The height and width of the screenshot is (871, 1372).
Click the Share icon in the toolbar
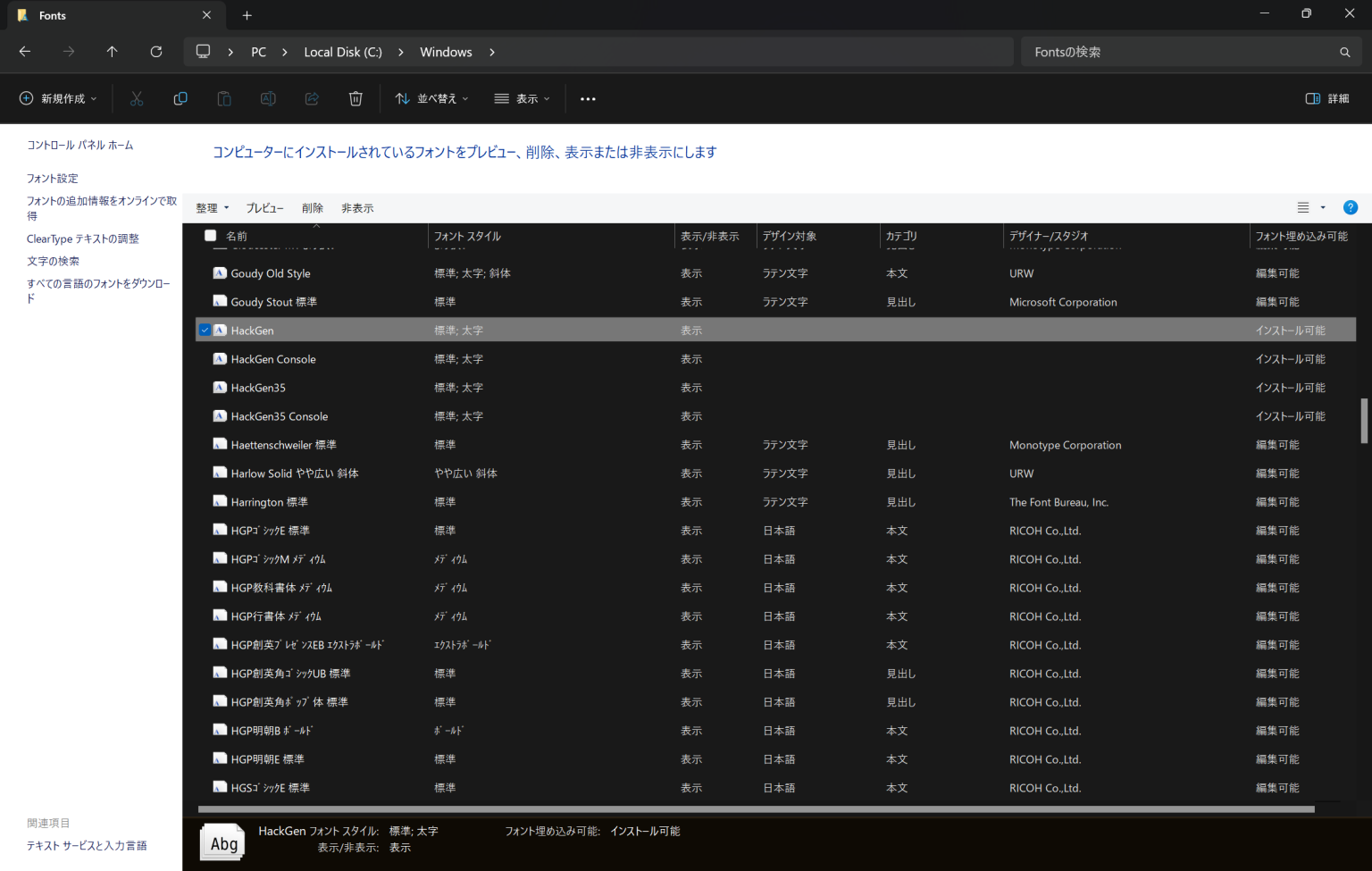click(x=312, y=98)
